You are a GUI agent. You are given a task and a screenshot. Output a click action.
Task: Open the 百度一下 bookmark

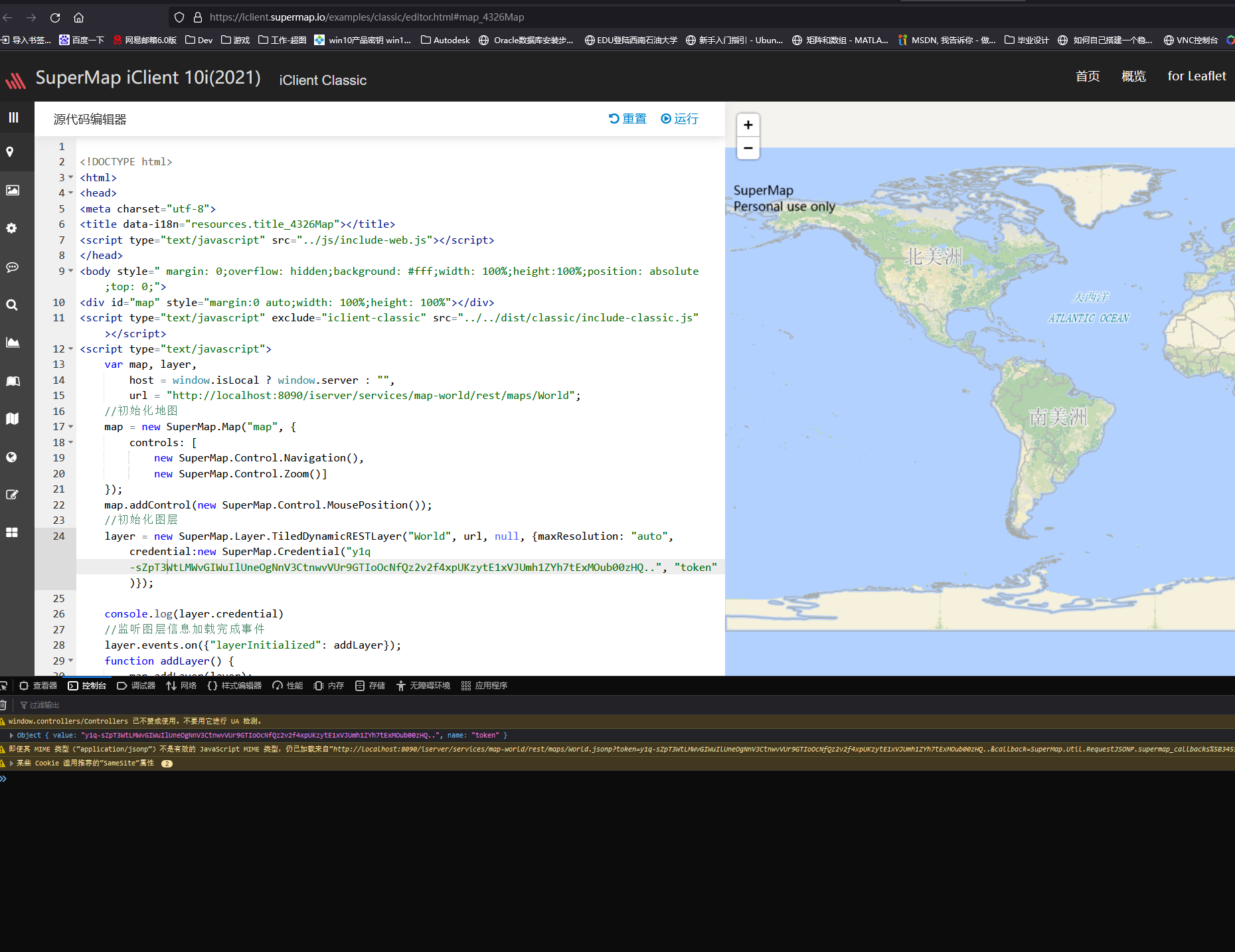pos(82,40)
